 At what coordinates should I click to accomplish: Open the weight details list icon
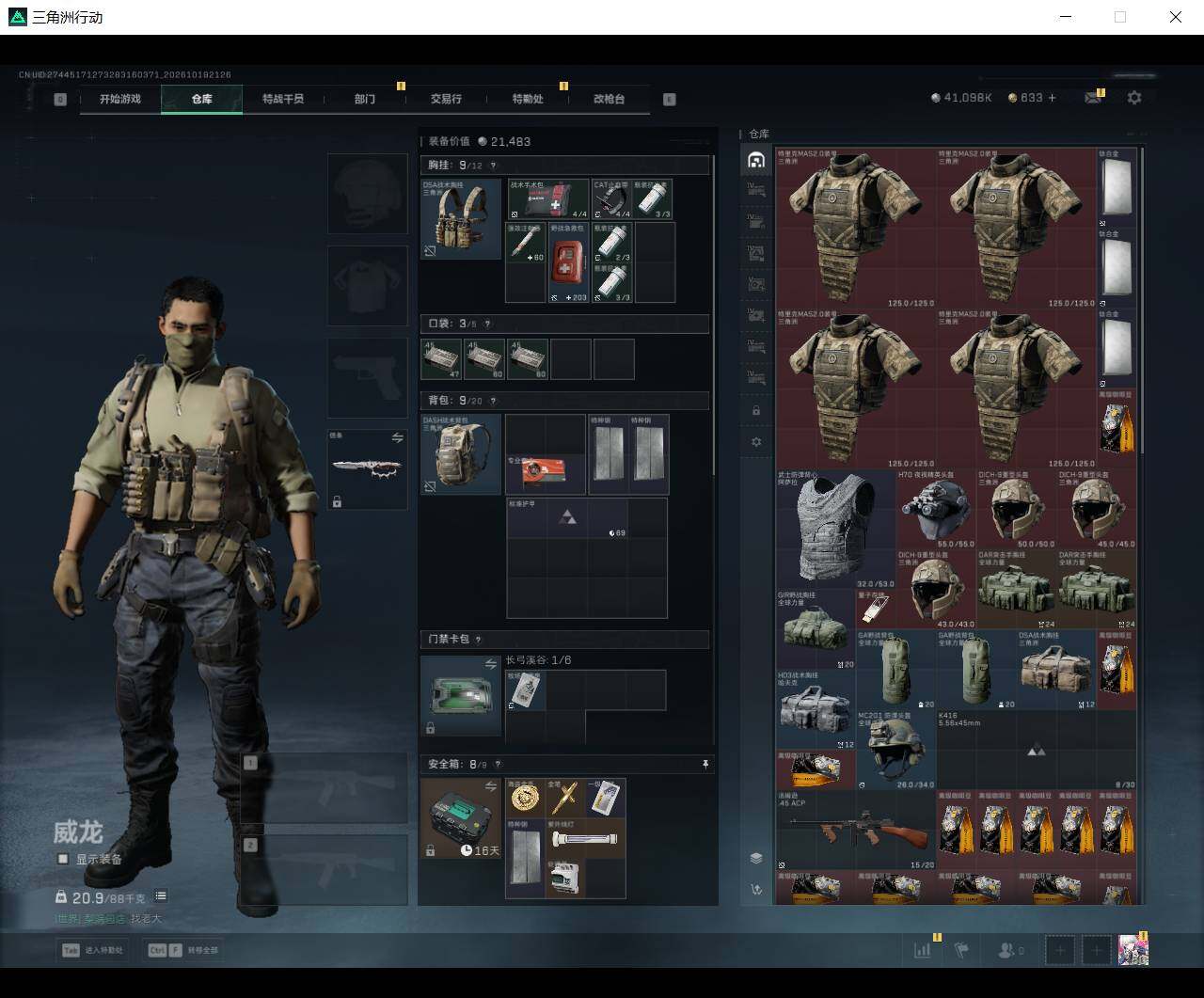click(161, 896)
